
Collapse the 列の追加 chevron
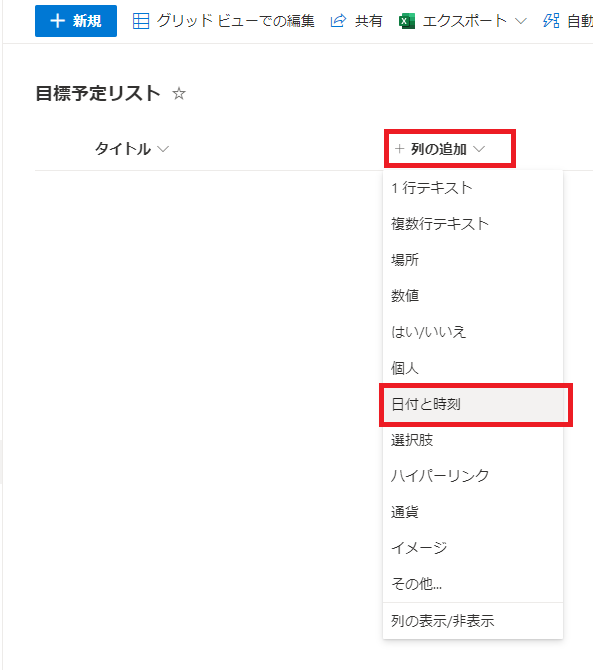pyautogui.click(x=479, y=149)
